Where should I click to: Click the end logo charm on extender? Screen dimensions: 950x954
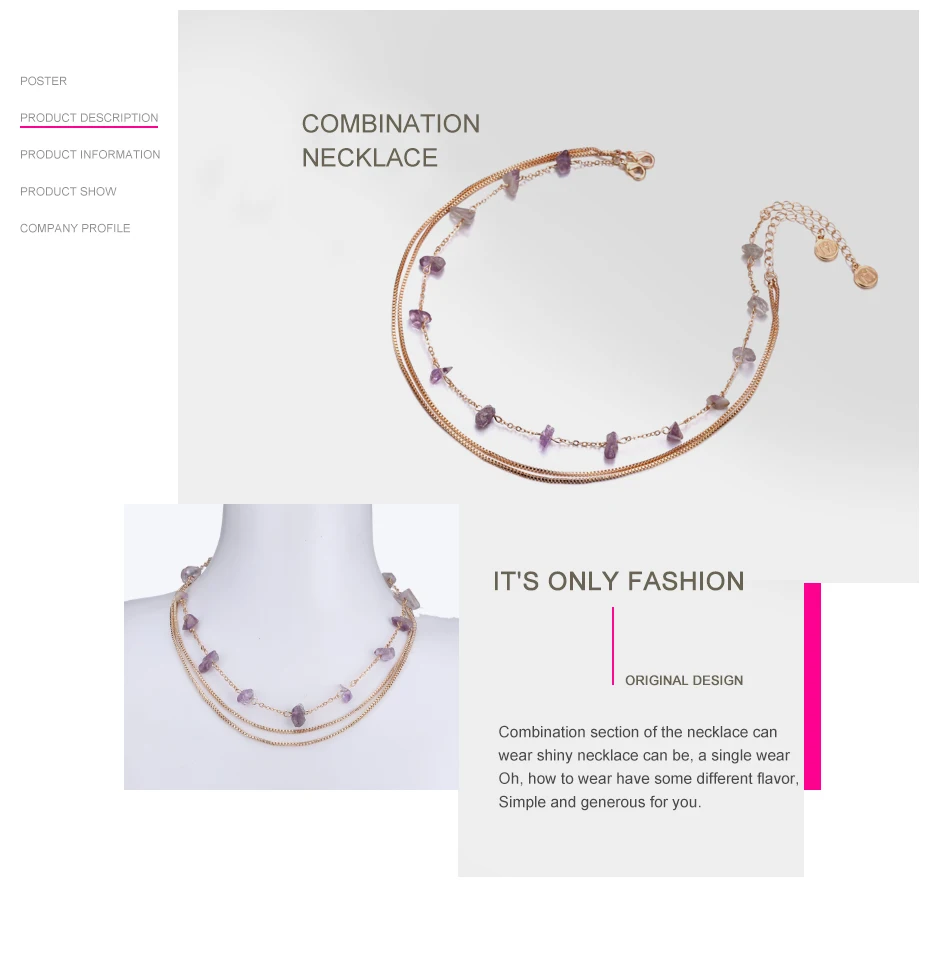[x=865, y=277]
